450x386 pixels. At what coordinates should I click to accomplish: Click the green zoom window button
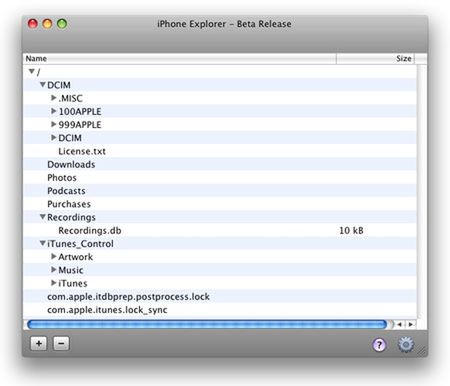[x=62, y=24]
